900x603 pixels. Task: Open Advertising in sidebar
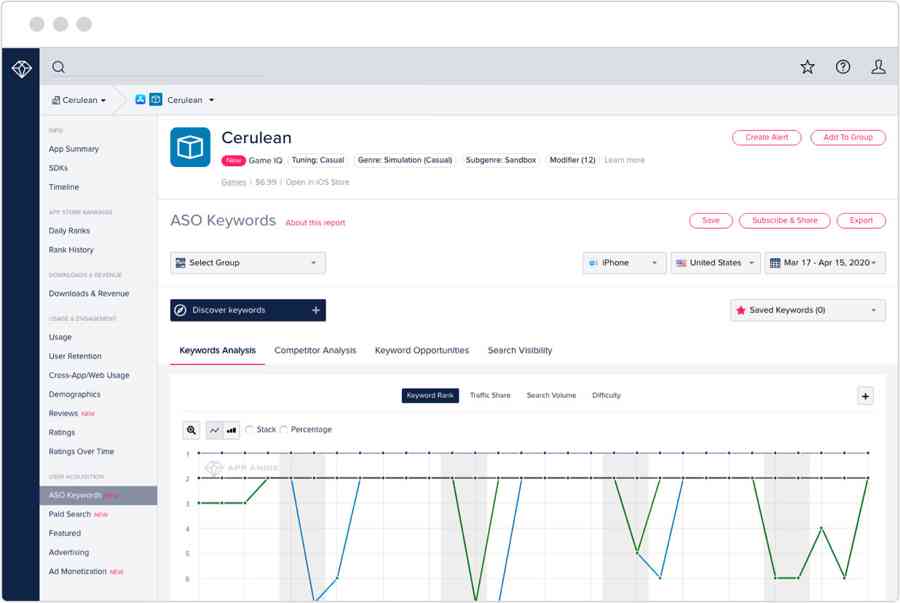coord(68,553)
